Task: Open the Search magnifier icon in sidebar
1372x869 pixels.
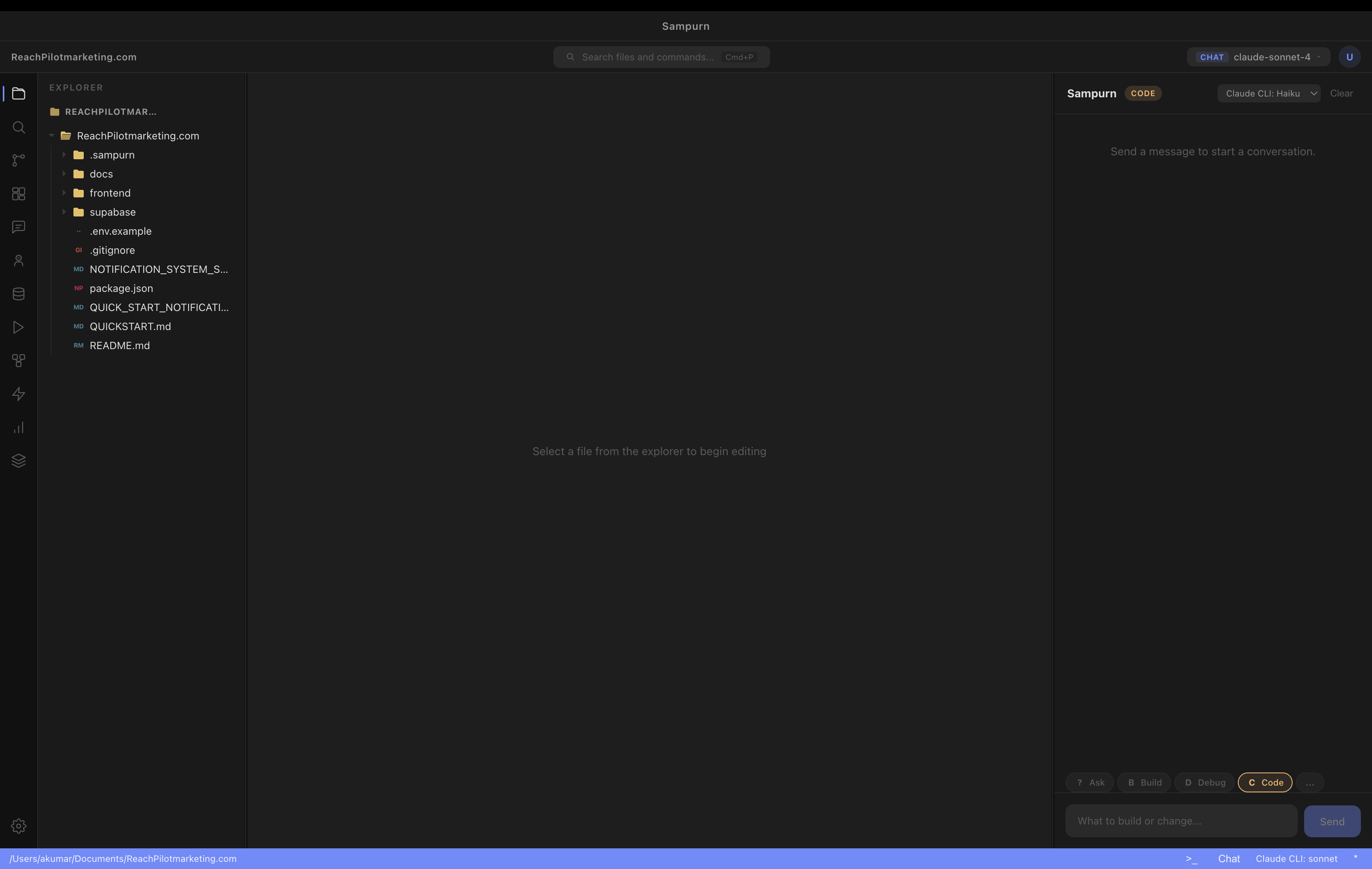Action: (x=19, y=127)
